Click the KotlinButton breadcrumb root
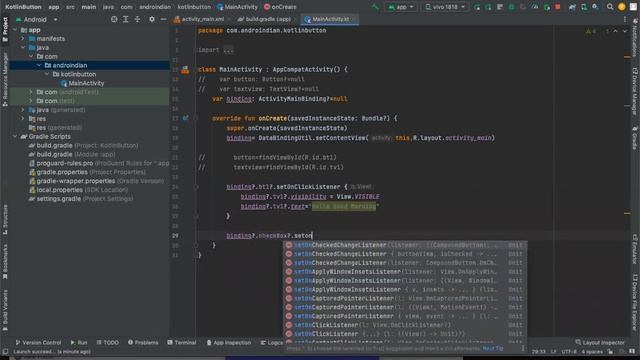640x360 pixels. click(23, 7)
